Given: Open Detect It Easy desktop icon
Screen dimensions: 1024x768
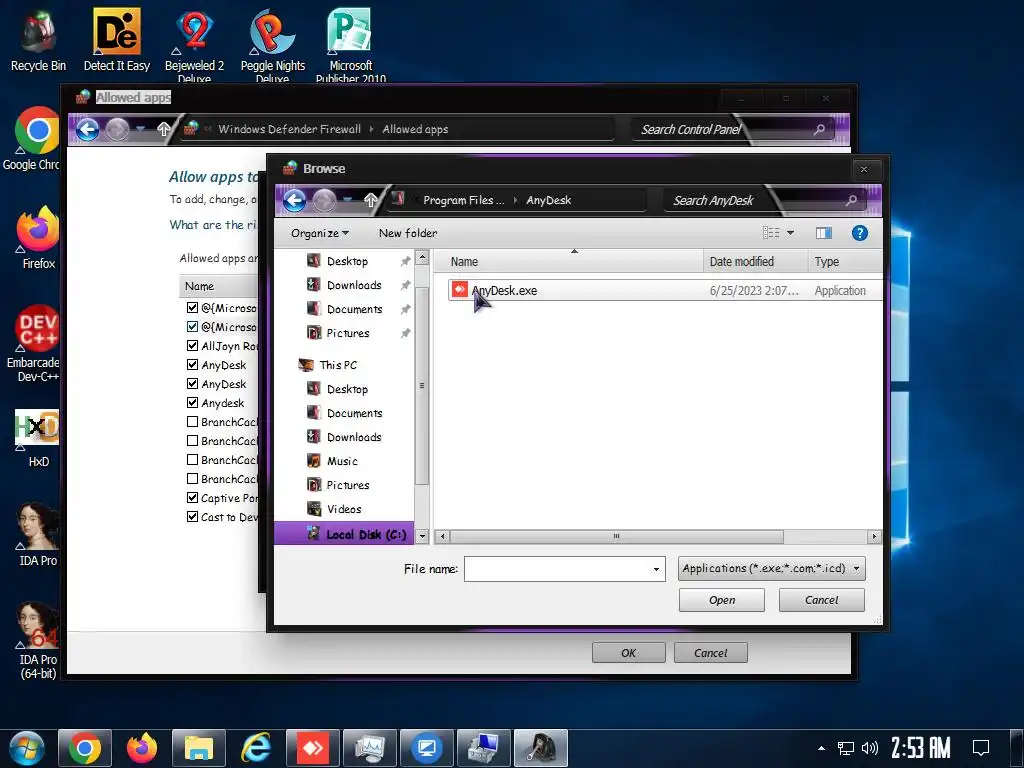Looking at the screenshot, I should click(116, 39).
